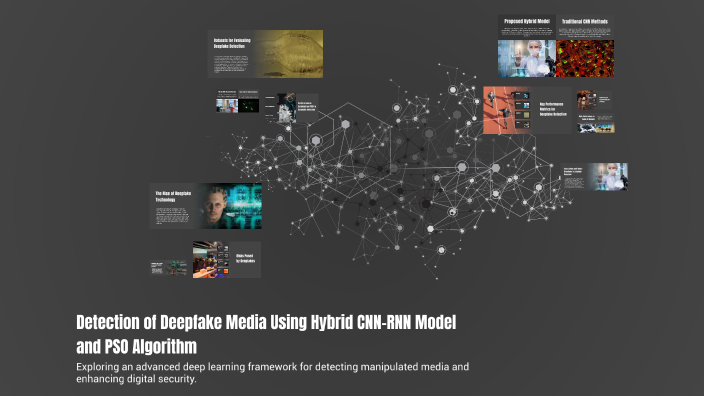The height and width of the screenshot is (396, 704).
Task: Open the 'Proposed Hybrid Model' slide
Action: [x=527, y=46]
